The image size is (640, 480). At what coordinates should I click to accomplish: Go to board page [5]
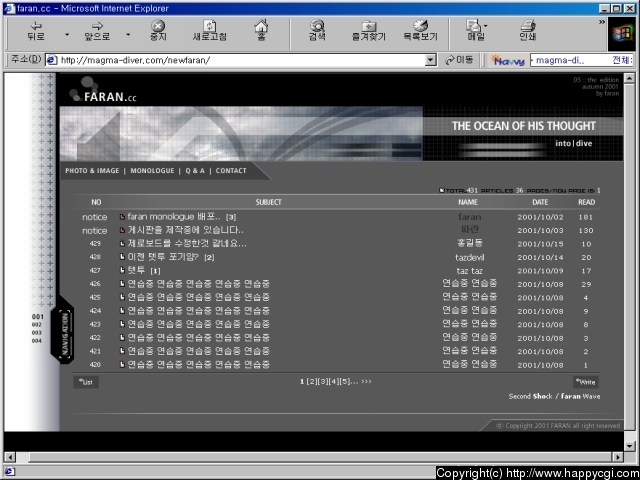pyautogui.click(x=345, y=382)
